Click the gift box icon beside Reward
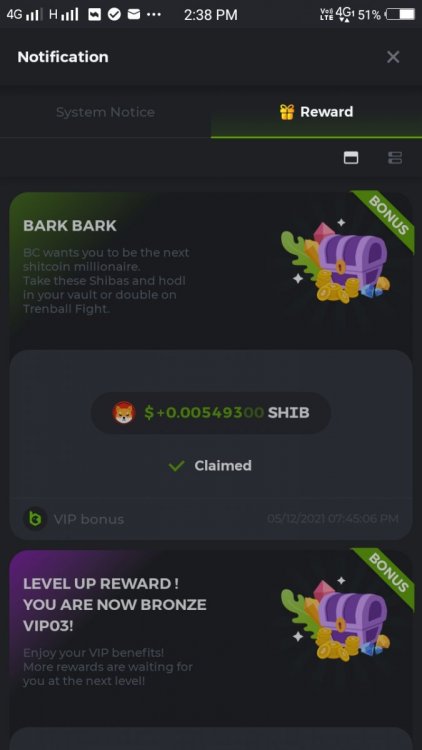The height and width of the screenshot is (750, 422). point(287,112)
